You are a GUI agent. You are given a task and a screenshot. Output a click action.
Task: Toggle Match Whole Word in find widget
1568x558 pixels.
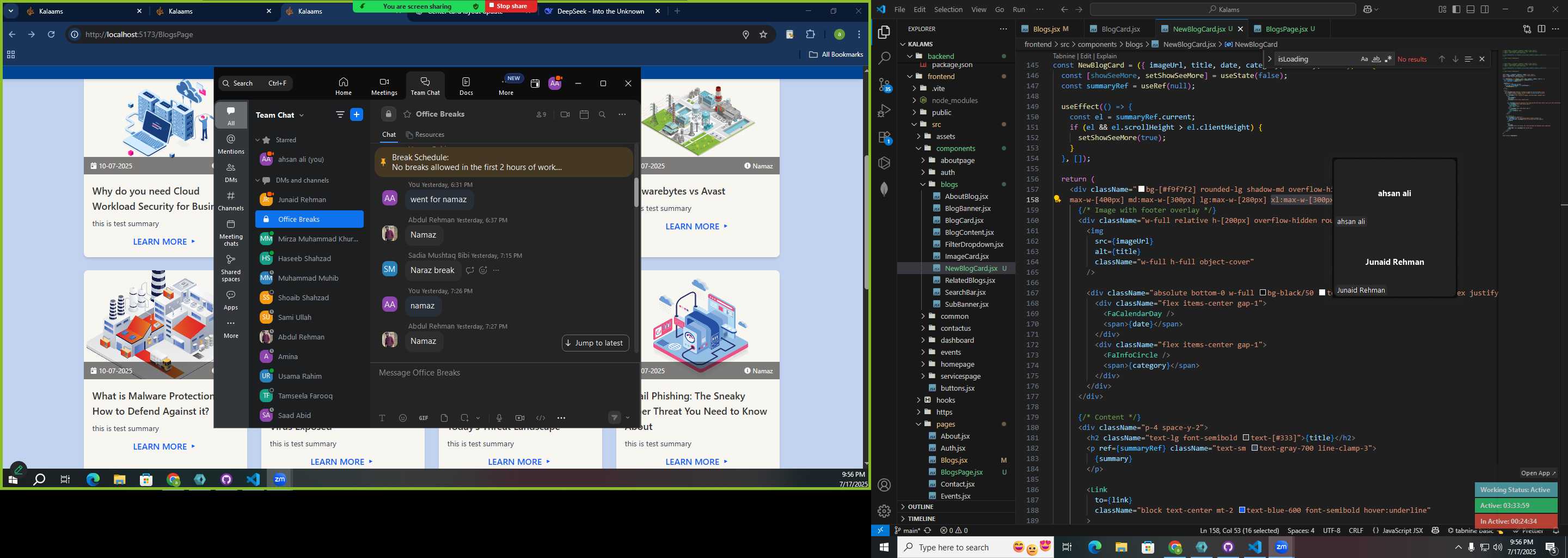click(x=1376, y=59)
